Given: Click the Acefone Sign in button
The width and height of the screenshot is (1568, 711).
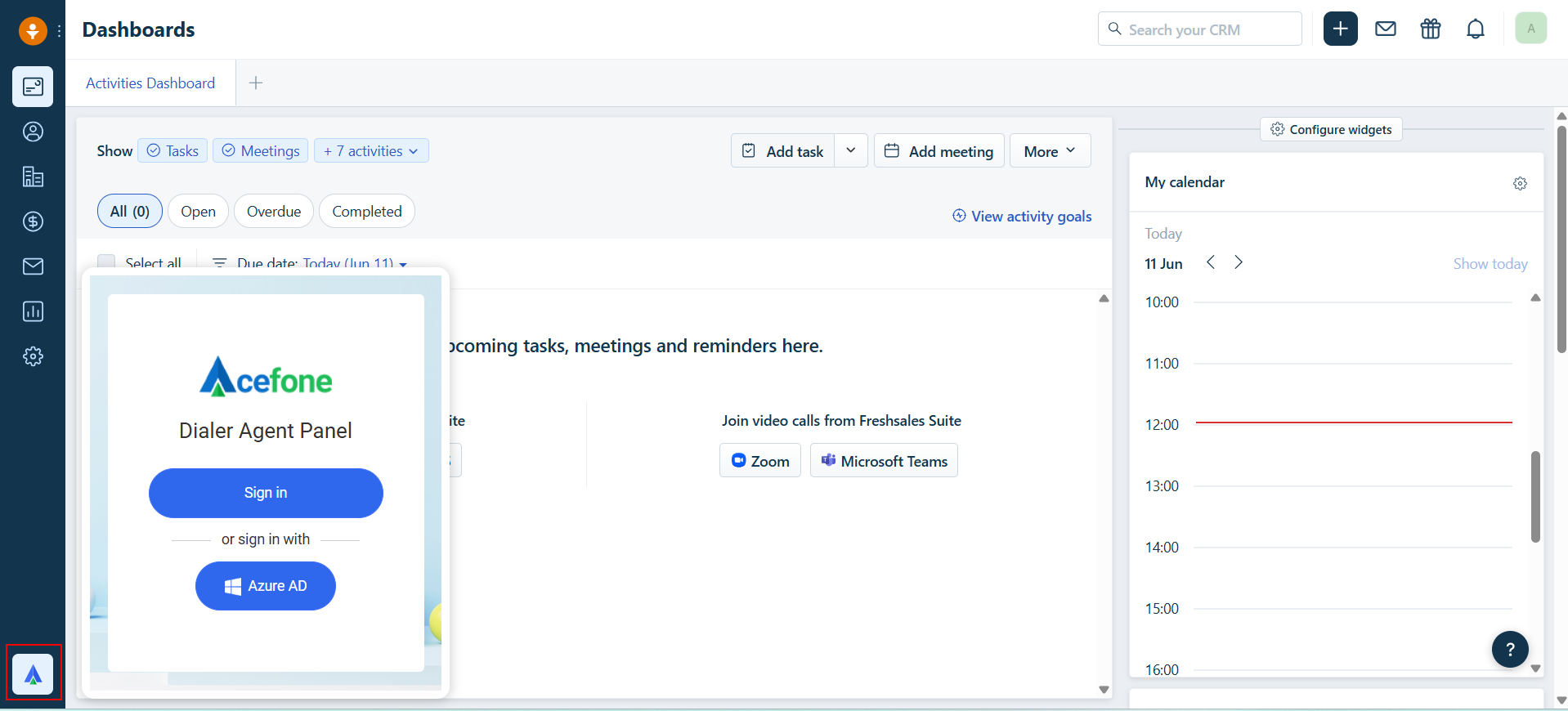Looking at the screenshot, I should tap(266, 493).
